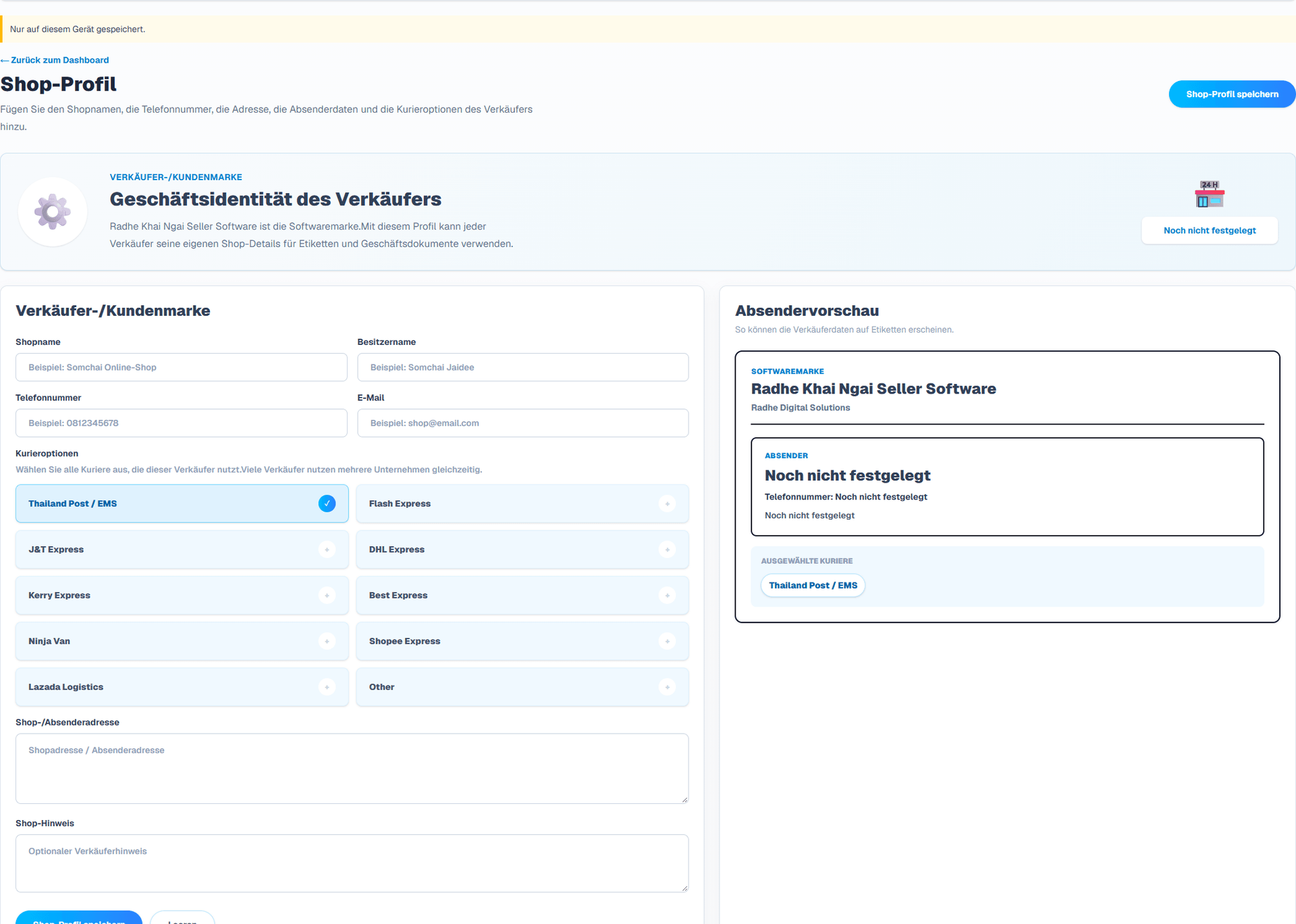Viewport: 1296px width, 924px height.
Task: Click 'Telefonnummer: Noch nicht festgelegt' preview line
Action: pyautogui.click(x=846, y=497)
